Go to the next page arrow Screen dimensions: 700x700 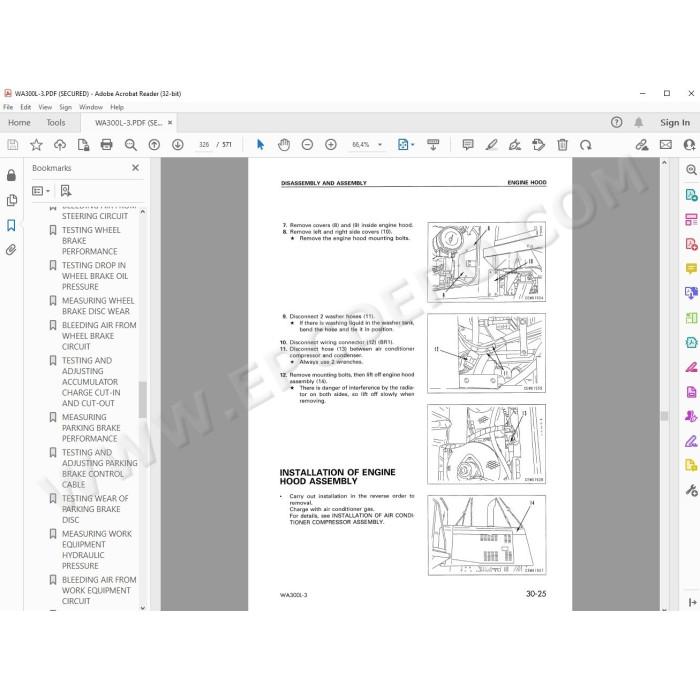coord(178,145)
